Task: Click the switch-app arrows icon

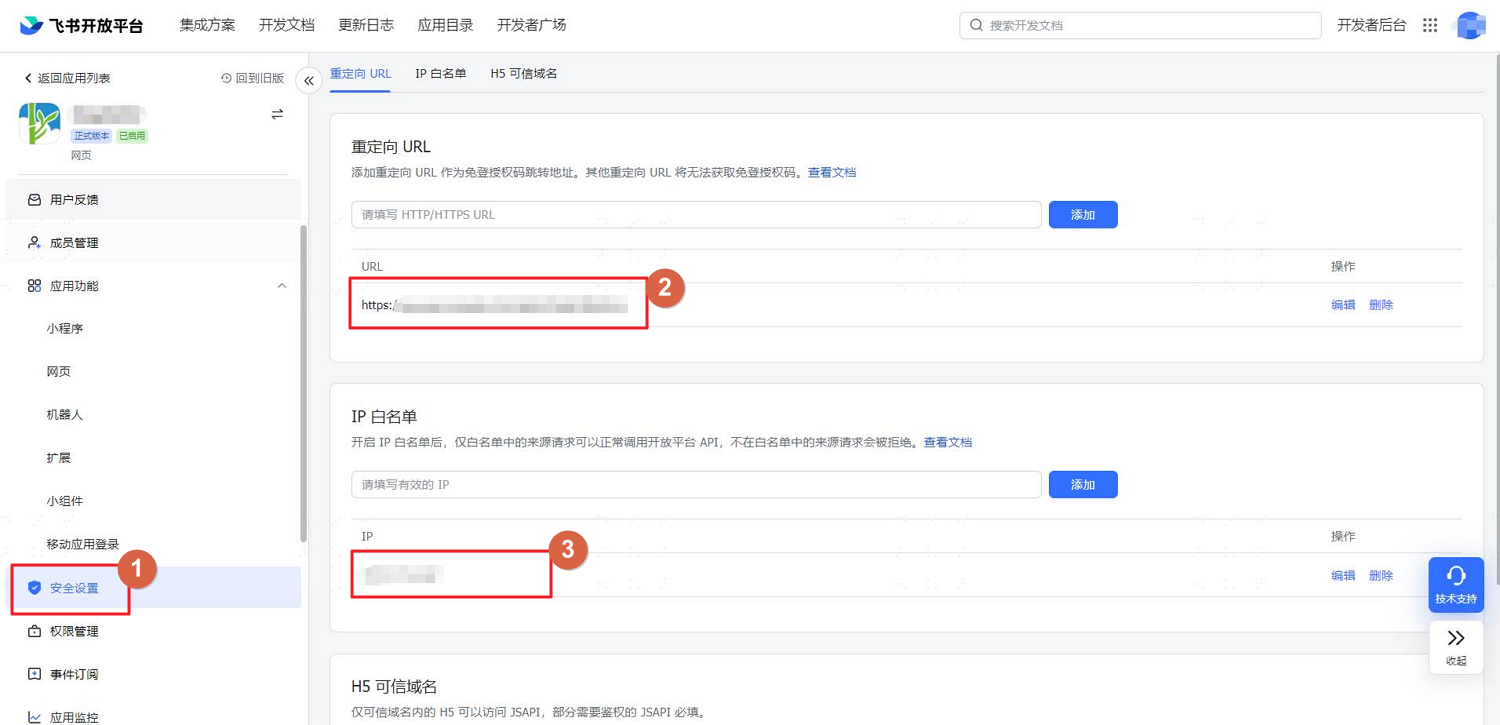Action: point(277,114)
